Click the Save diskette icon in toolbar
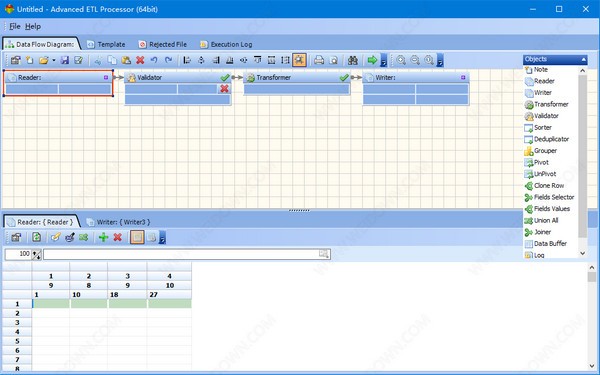Viewport: 600px width, 375px height. [65, 60]
